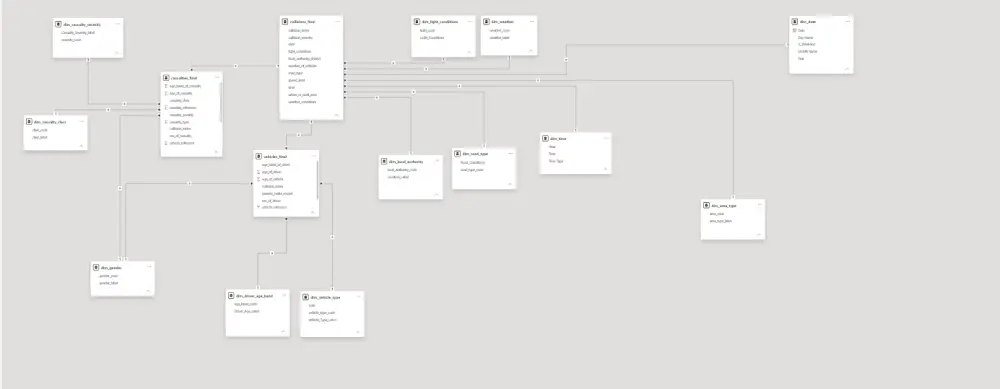Viewport: 1000px width, 389px height.
Task: Collapse the dim_date table card
Action: pos(847,69)
